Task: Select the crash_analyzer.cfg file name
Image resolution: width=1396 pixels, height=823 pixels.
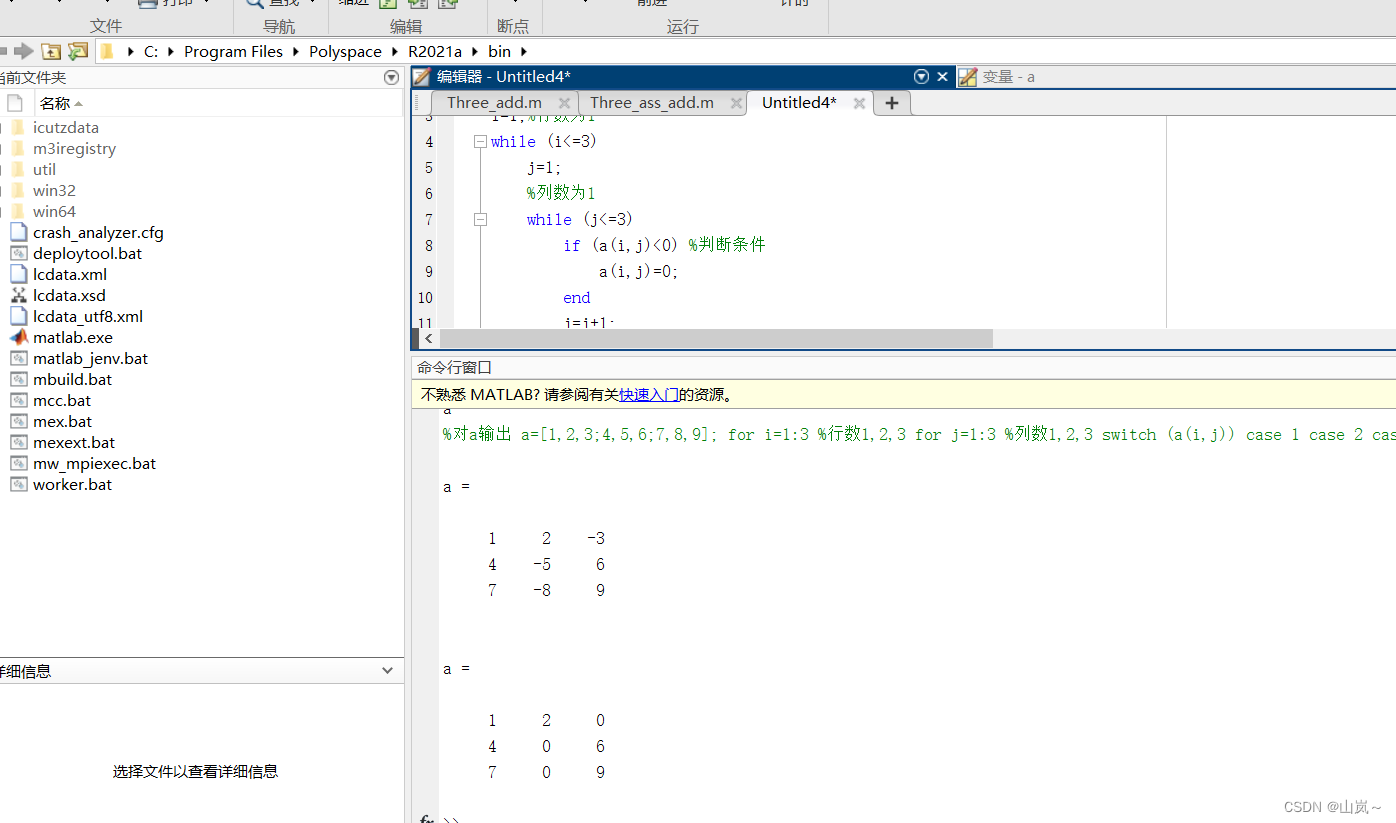Action: pyautogui.click(x=98, y=232)
